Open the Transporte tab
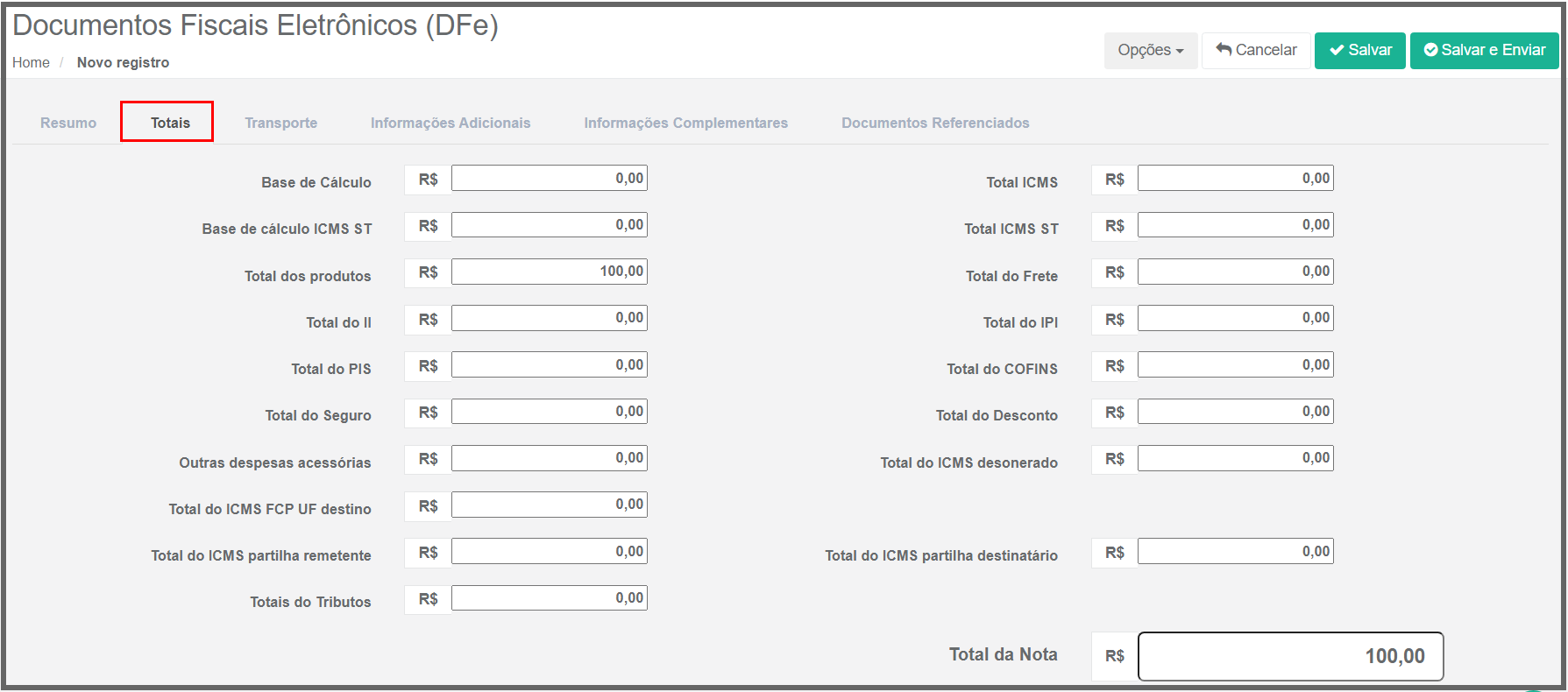Screen dimensions: 1568x692 point(280,123)
